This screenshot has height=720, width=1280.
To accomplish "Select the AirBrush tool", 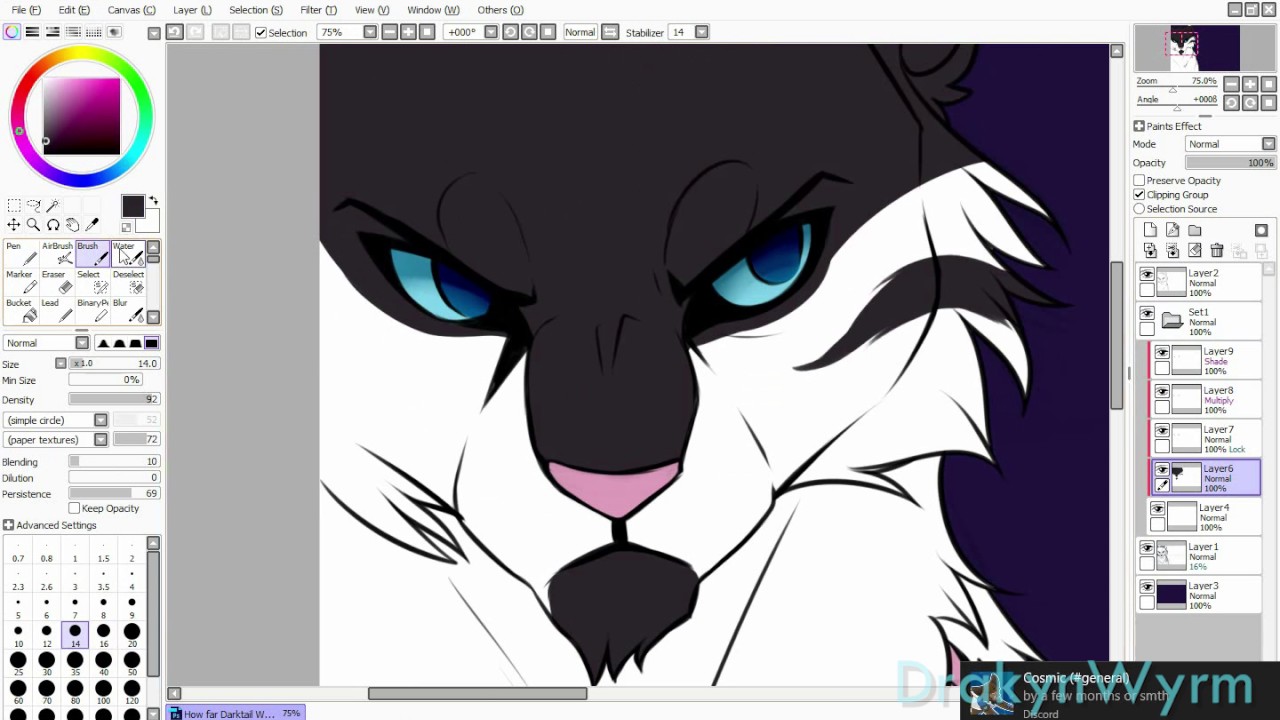I will point(57,254).
